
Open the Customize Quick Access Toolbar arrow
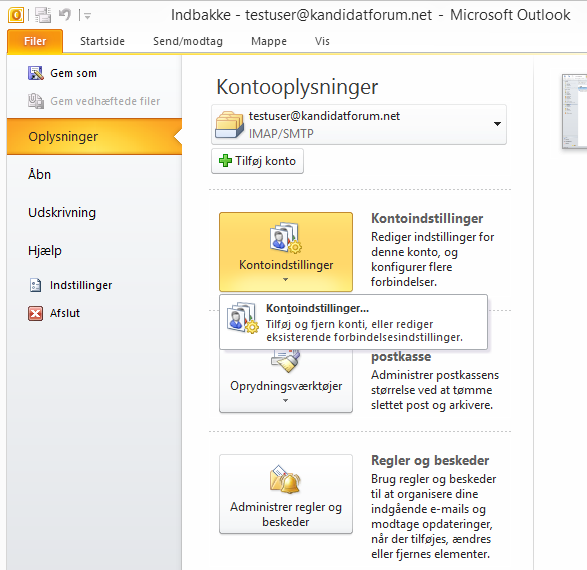coord(87,16)
